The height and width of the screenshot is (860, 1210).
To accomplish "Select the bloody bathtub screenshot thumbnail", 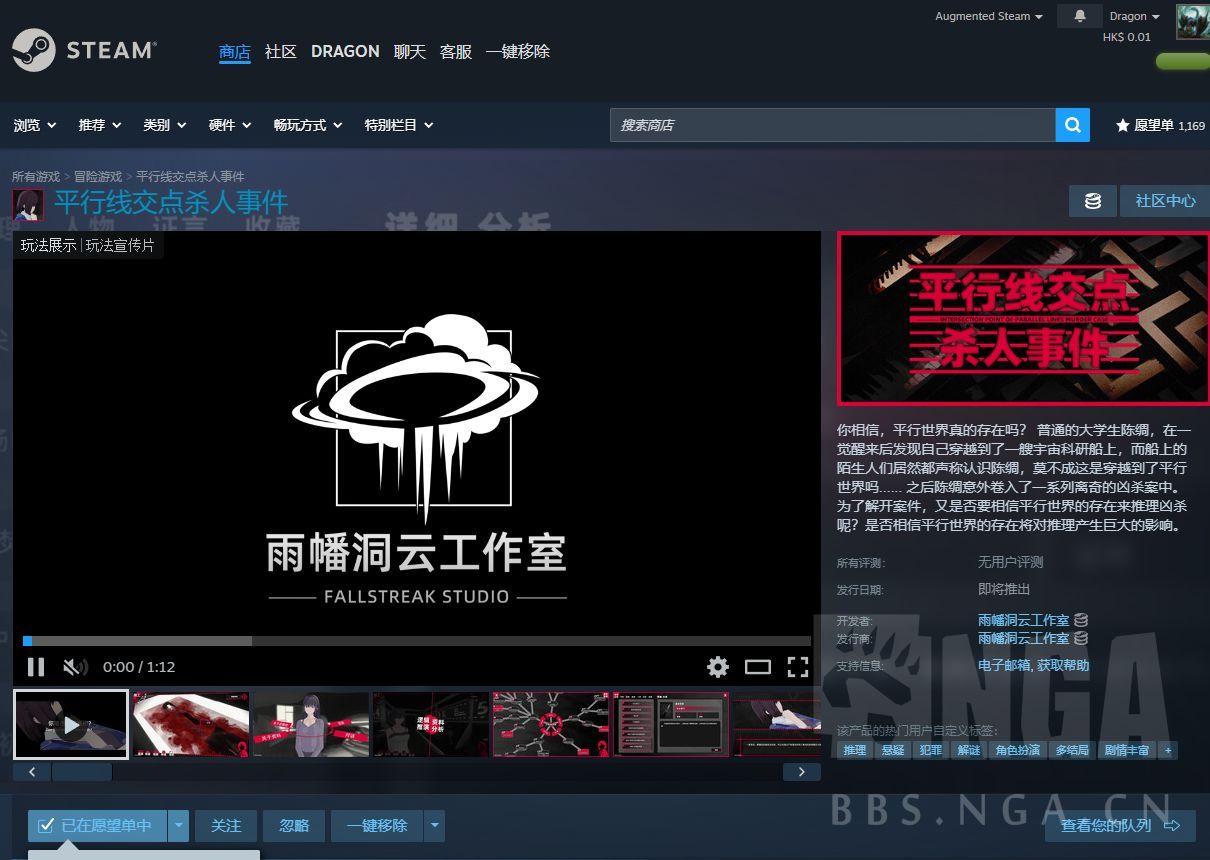I will pyautogui.click(x=191, y=724).
